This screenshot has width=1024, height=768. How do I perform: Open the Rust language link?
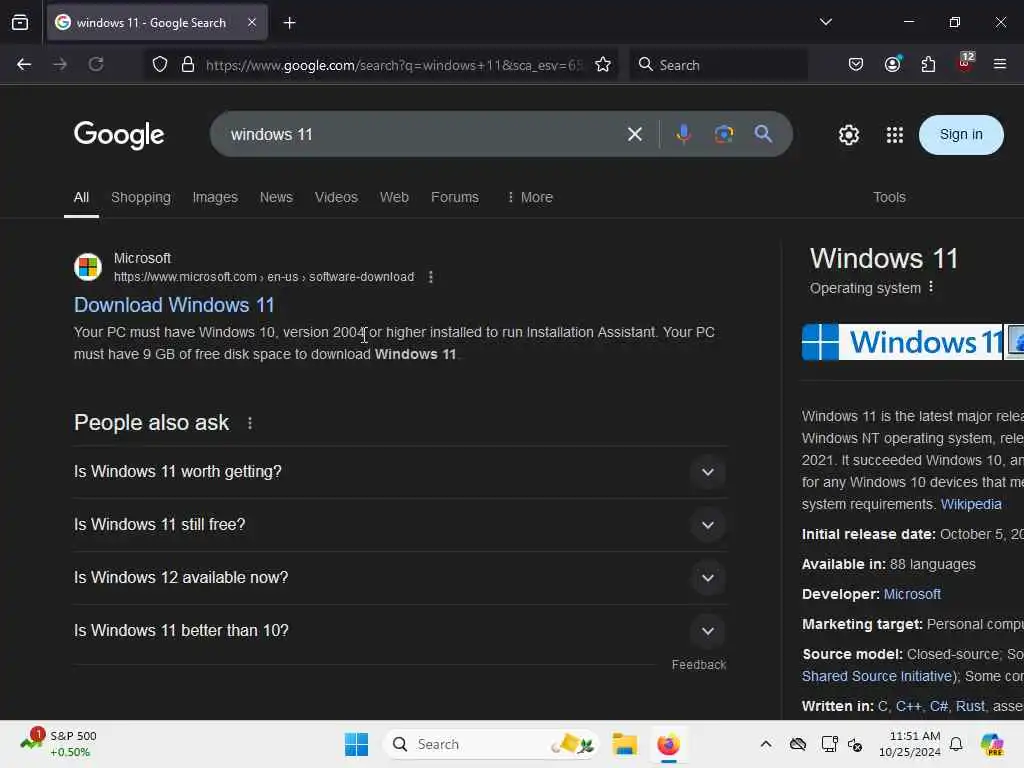point(970,706)
